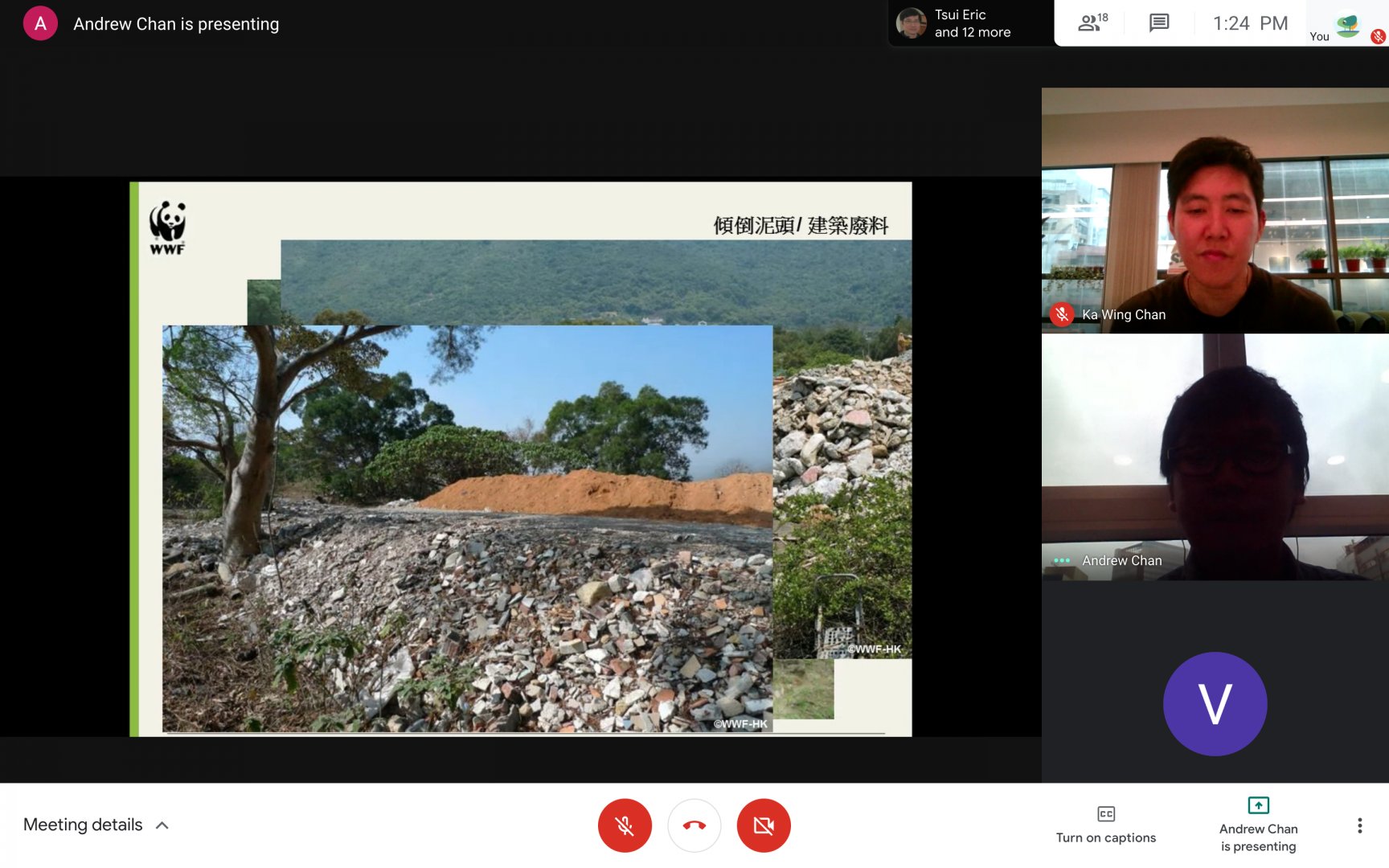This screenshot has width=1389, height=868.
Task: Turn on the camera button
Action: point(764,825)
